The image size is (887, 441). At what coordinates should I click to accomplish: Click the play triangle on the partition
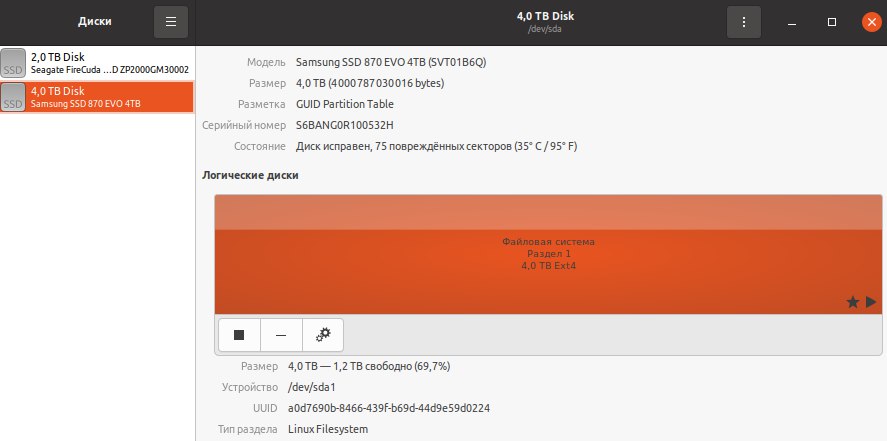coord(871,302)
